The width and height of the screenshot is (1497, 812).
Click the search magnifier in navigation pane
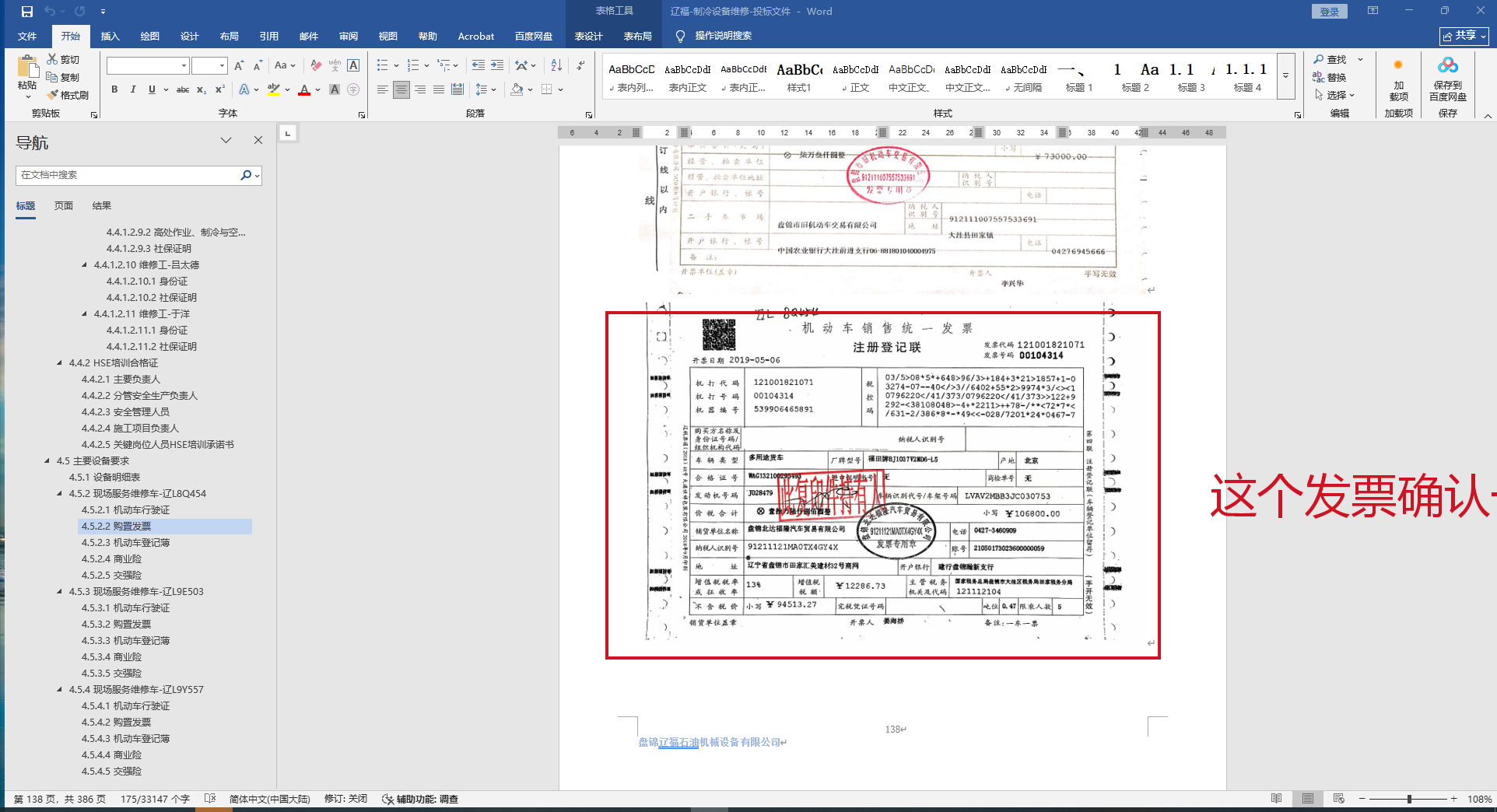point(246,175)
